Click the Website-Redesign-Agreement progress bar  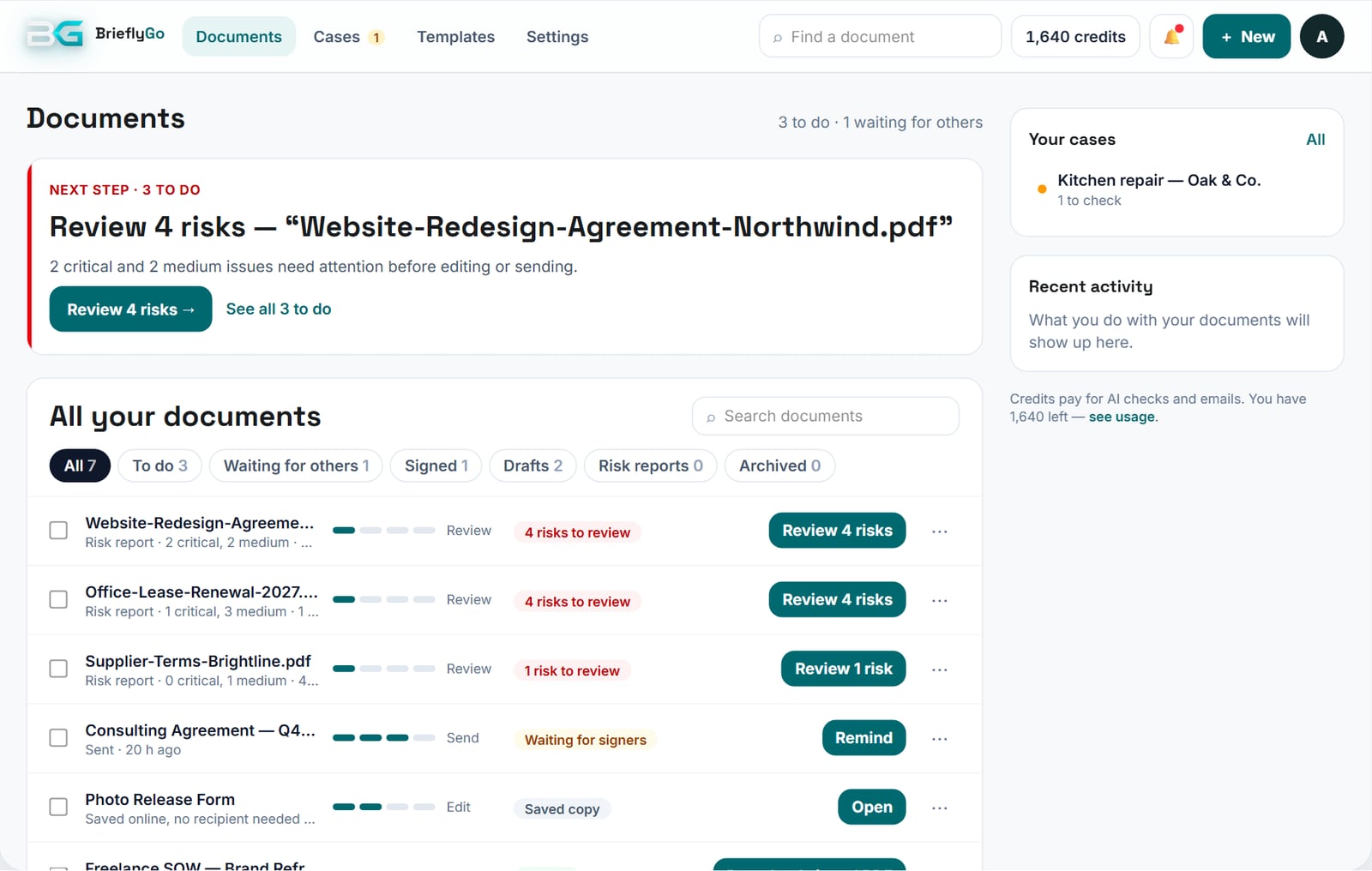tap(384, 531)
